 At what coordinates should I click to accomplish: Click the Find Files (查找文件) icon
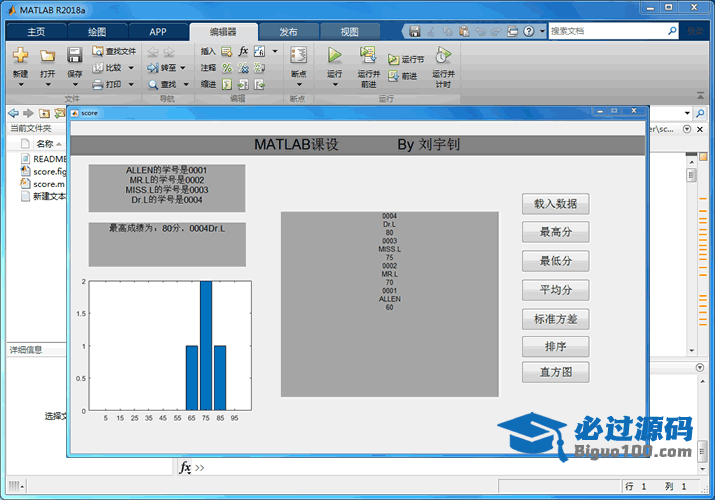pyautogui.click(x=98, y=51)
